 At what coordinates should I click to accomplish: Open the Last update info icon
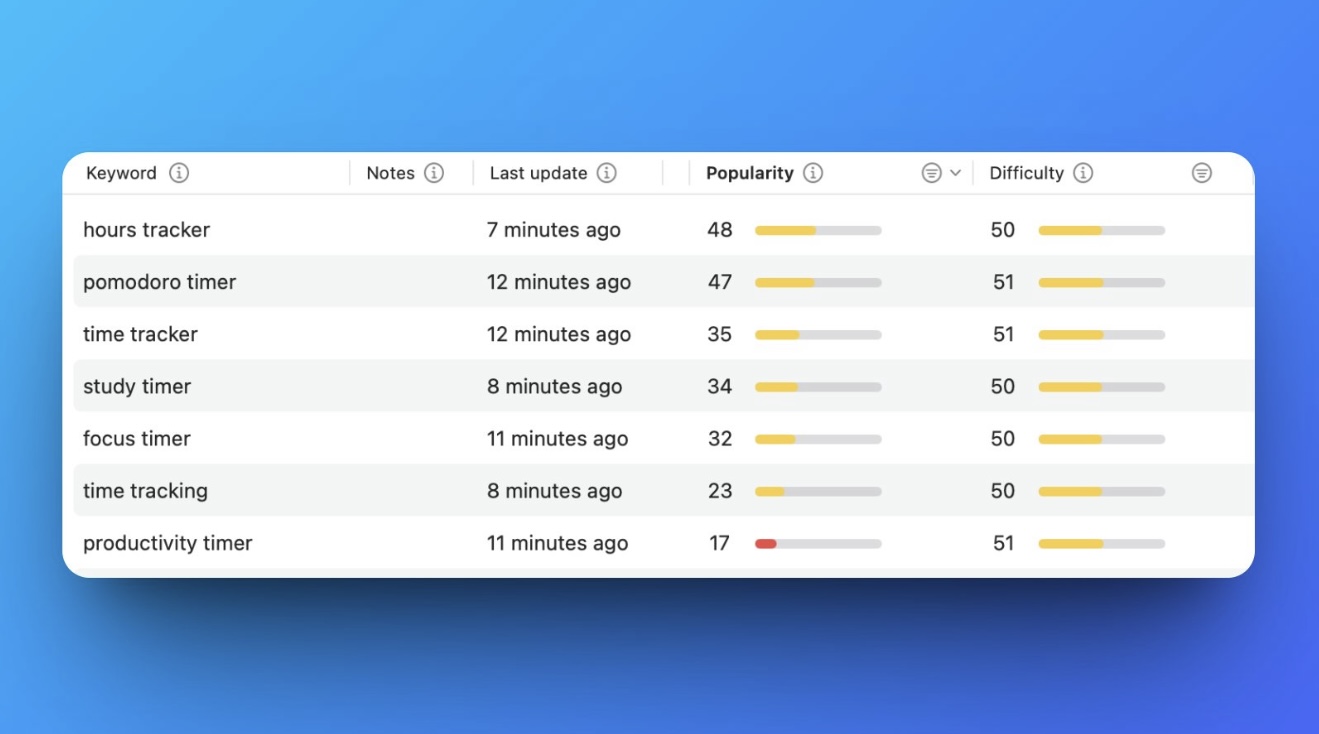607,173
